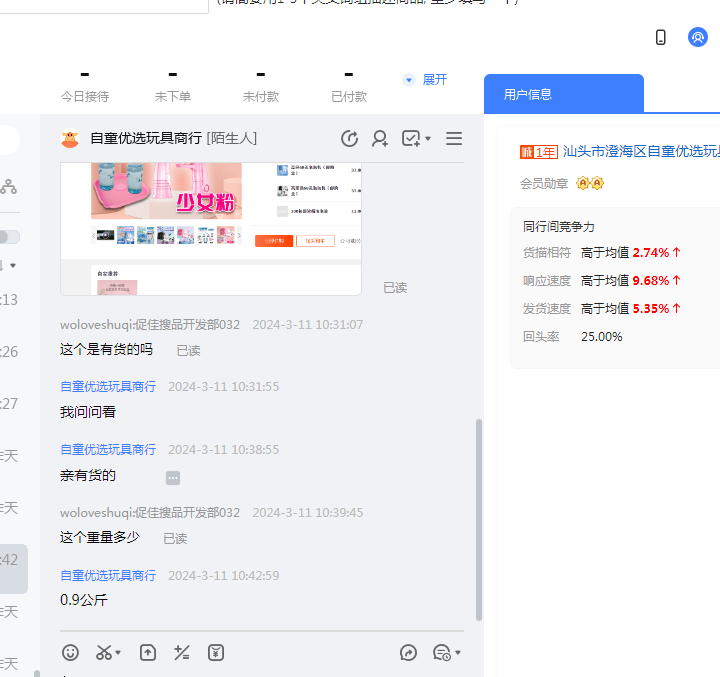Click sender name 自童优选玩具商行 above 0.9公斤
The height and width of the screenshot is (677, 720).
coord(108,576)
